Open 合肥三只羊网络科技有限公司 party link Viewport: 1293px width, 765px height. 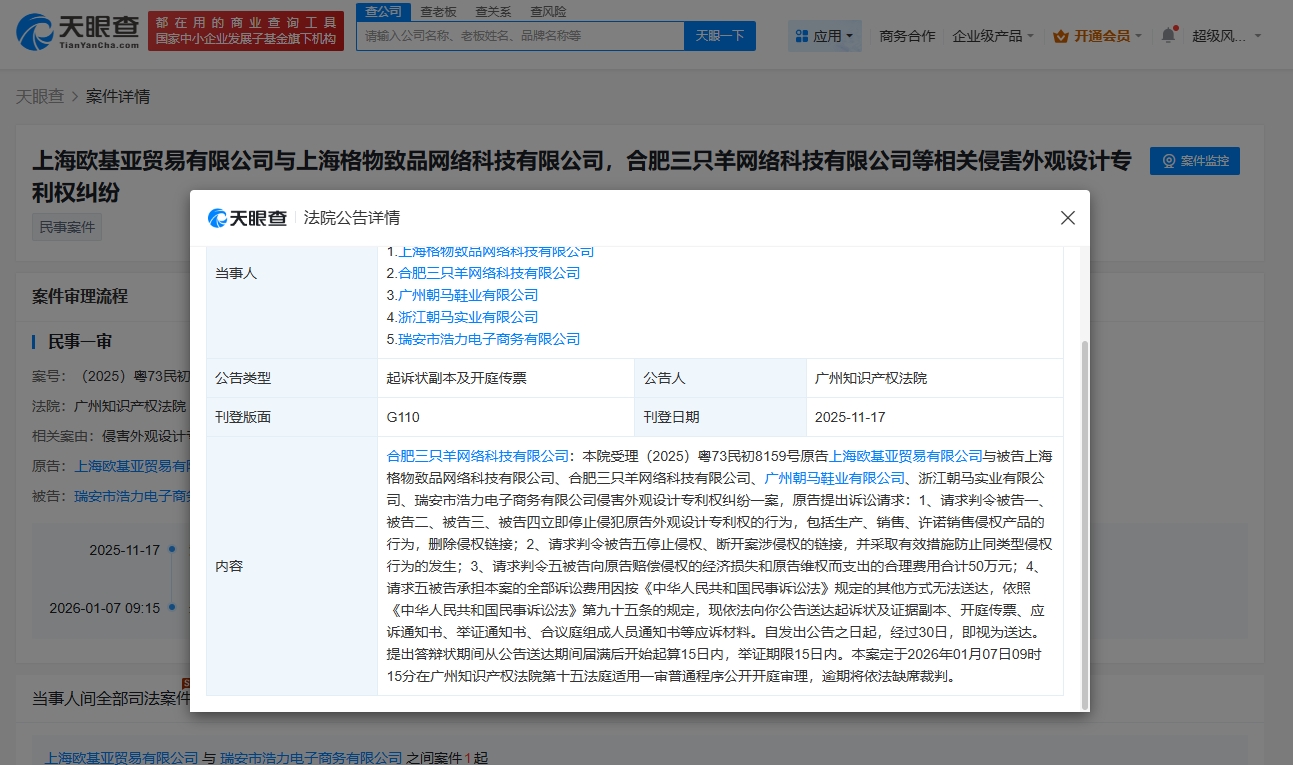489,273
